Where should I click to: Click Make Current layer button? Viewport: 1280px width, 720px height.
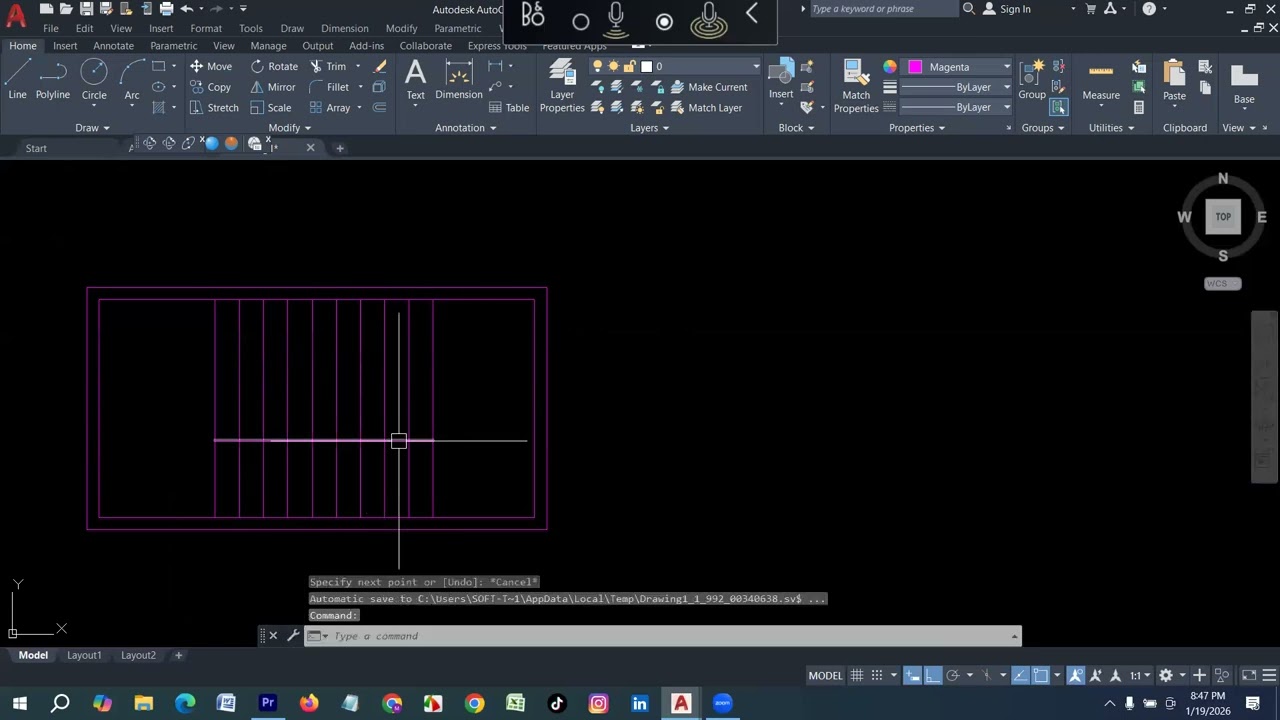tap(708, 87)
